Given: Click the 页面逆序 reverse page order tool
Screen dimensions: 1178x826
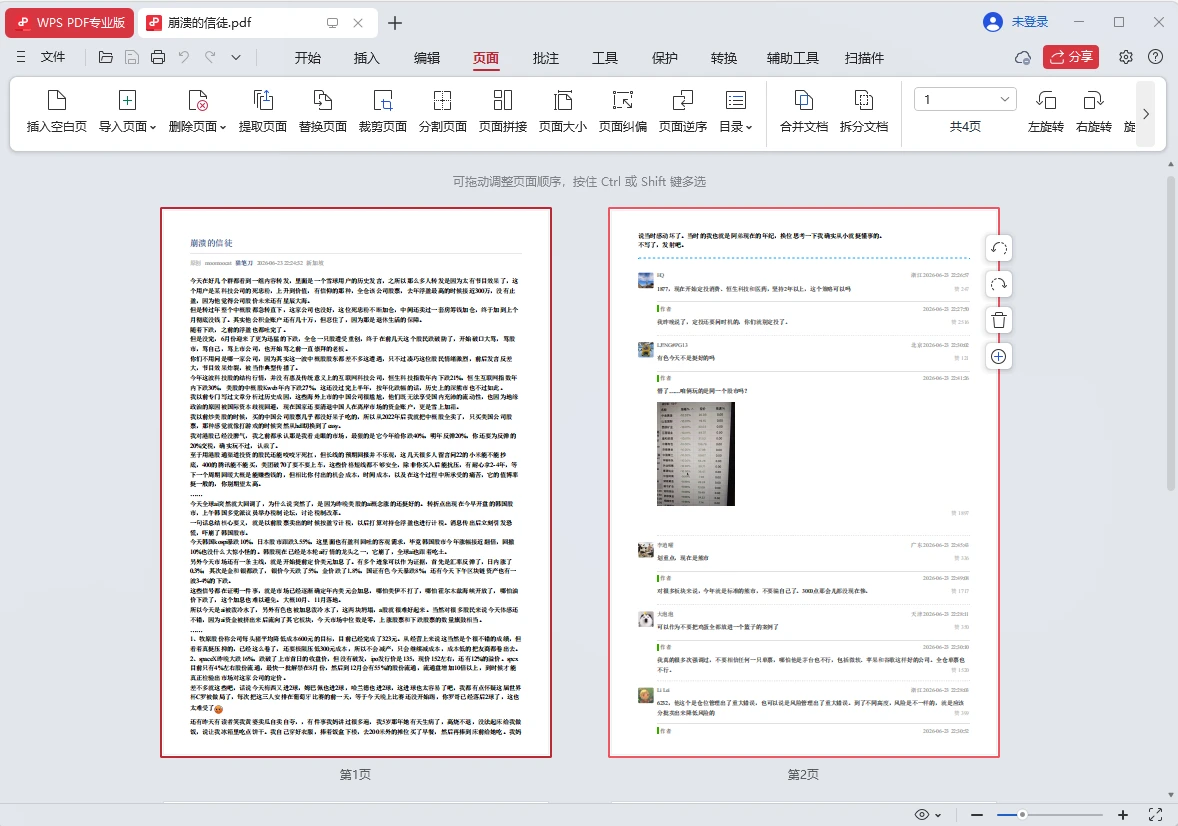Looking at the screenshot, I should point(683,111).
